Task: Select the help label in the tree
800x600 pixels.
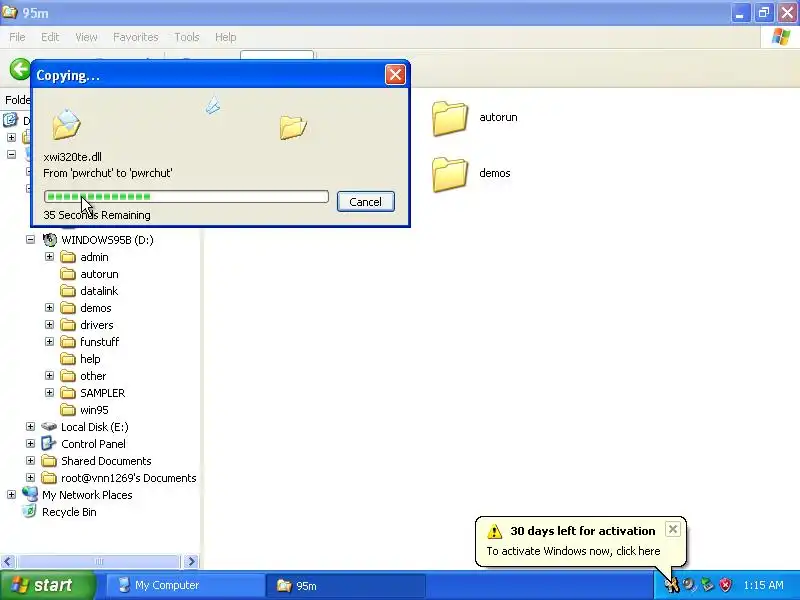Action: (x=90, y=359)
